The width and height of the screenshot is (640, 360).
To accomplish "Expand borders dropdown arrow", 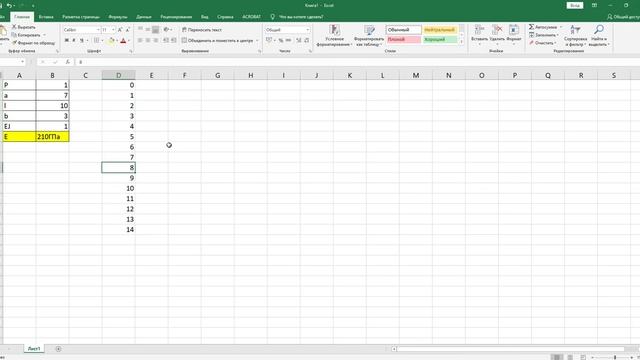I will point(102,40).
